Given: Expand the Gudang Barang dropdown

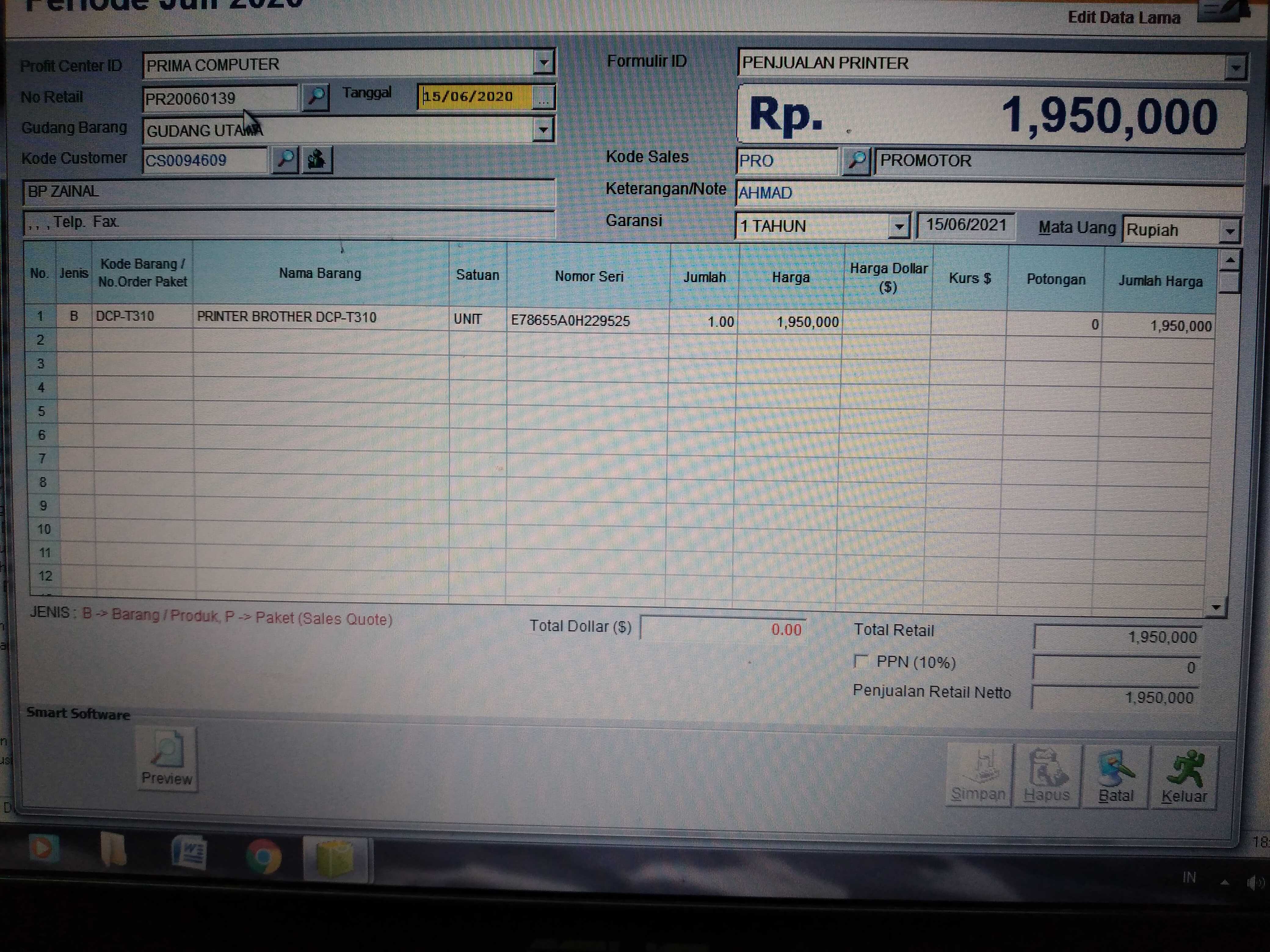Looking at the screenshot, I should click(543, 130).
